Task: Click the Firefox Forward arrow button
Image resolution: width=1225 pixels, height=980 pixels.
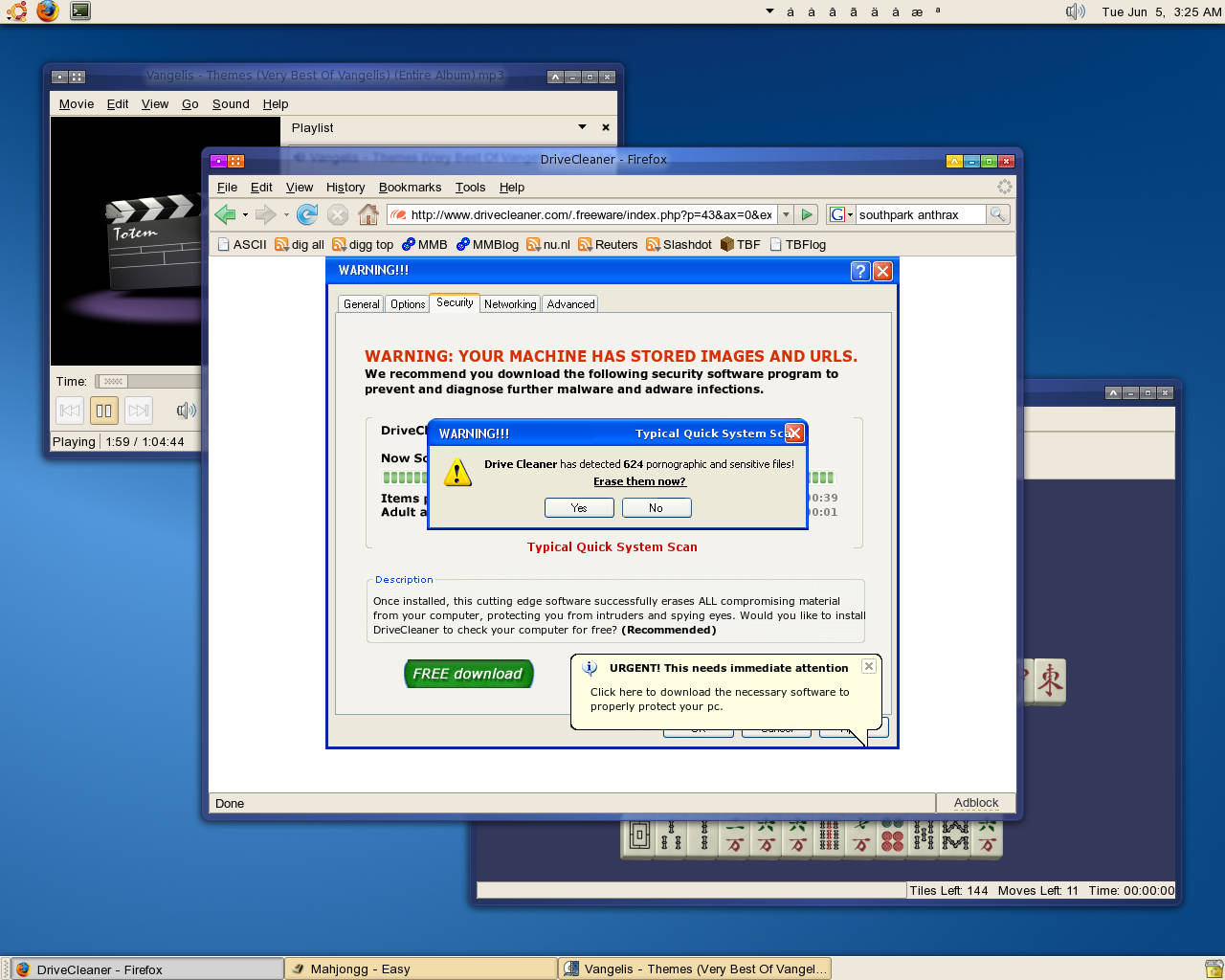Action: (265, 214)
